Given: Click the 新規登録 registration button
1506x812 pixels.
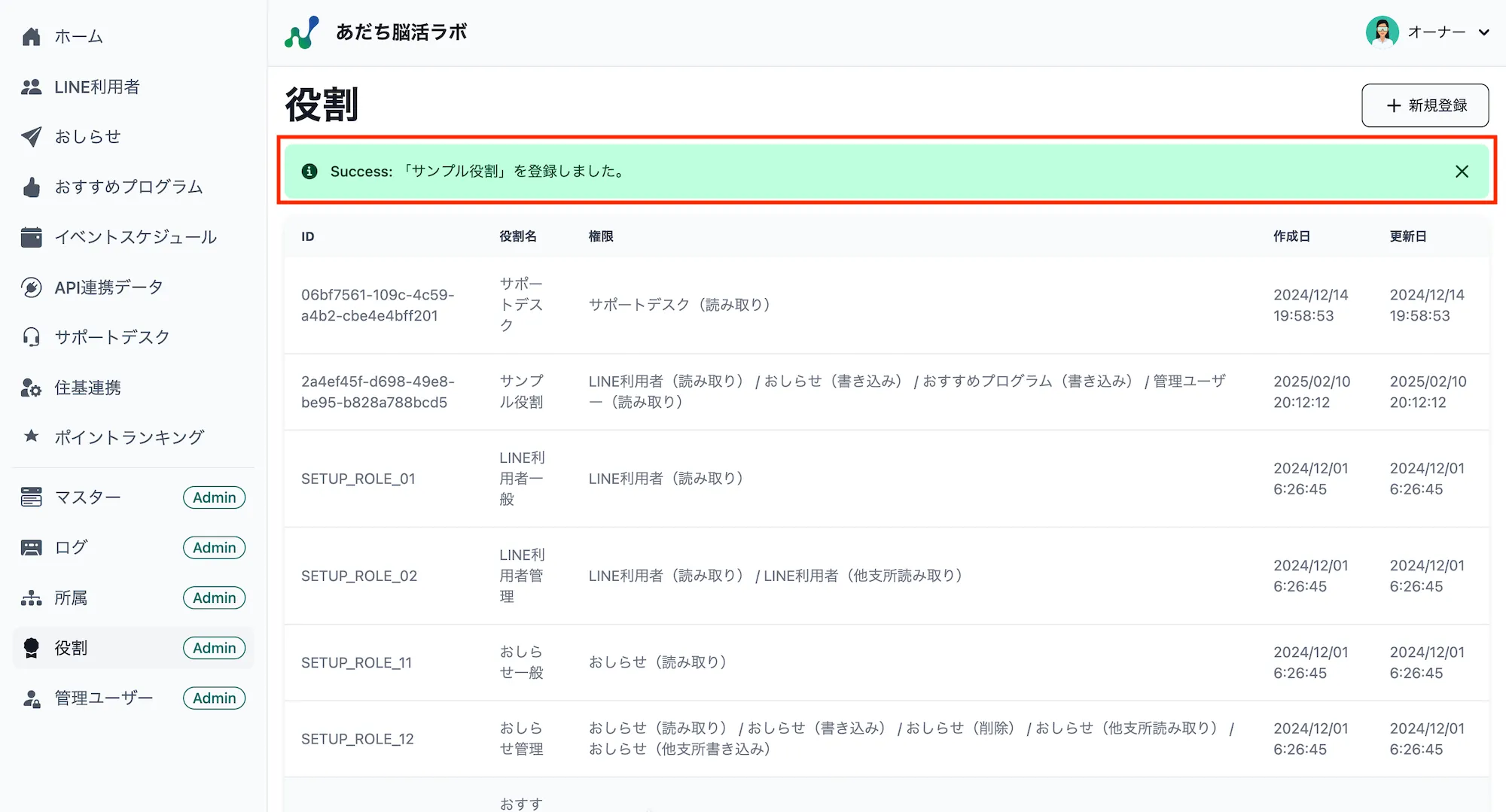Looking at the screenshot, I should 1424,105.
